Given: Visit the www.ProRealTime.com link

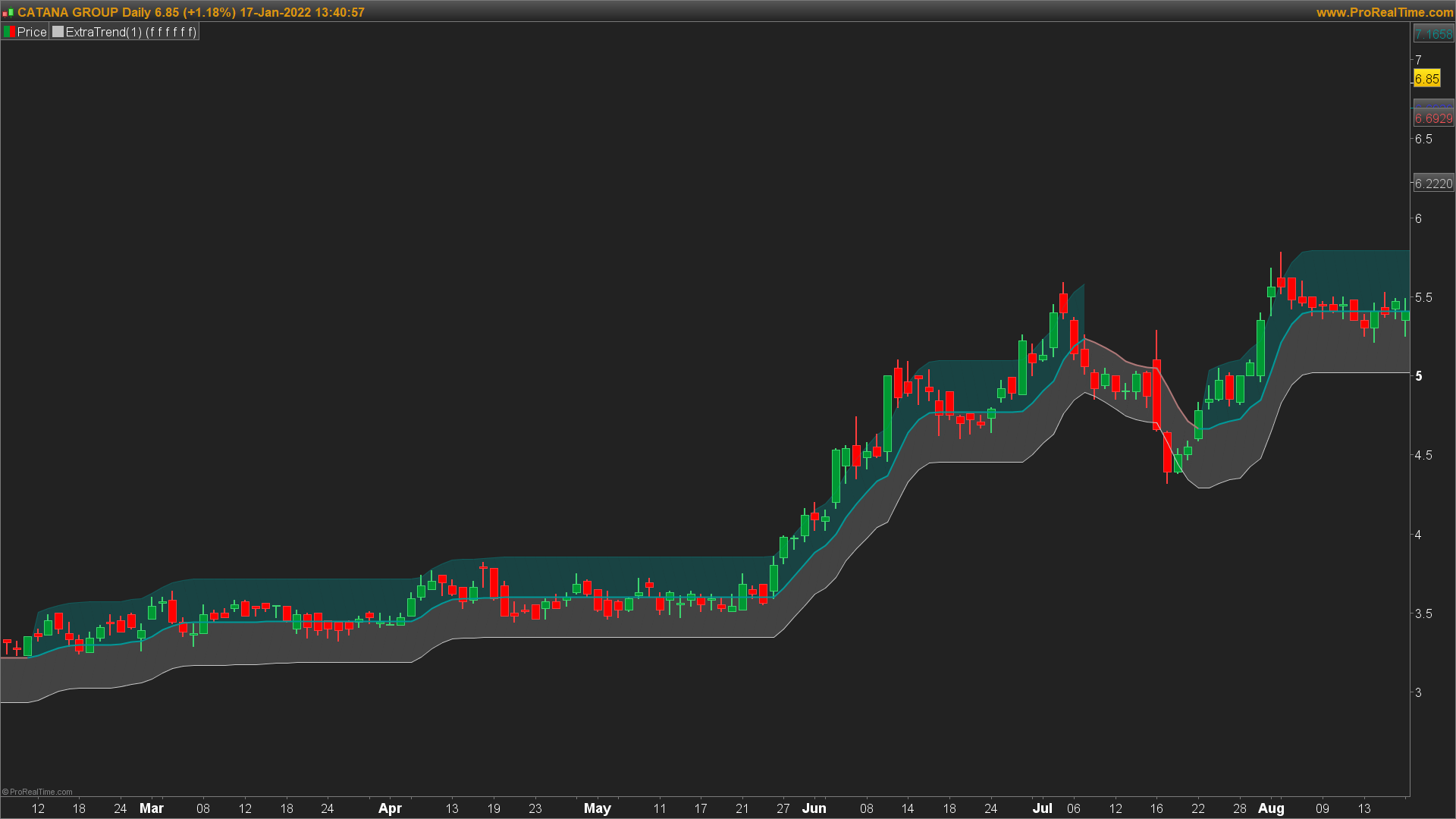Looking at the screenshot, I should pyautogui.click(x=1384, y=12).
